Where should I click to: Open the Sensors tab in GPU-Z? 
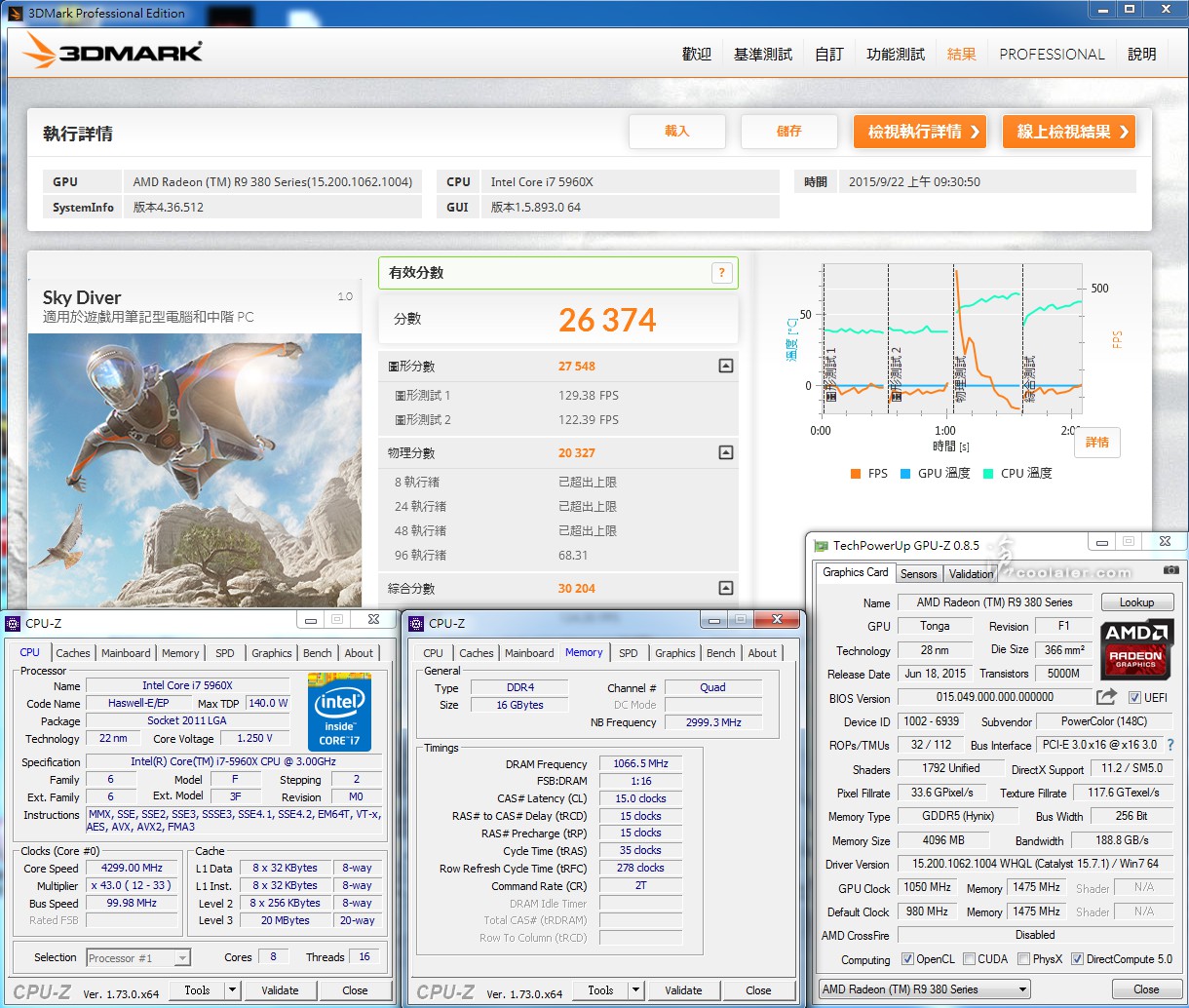tap(919, 574)
